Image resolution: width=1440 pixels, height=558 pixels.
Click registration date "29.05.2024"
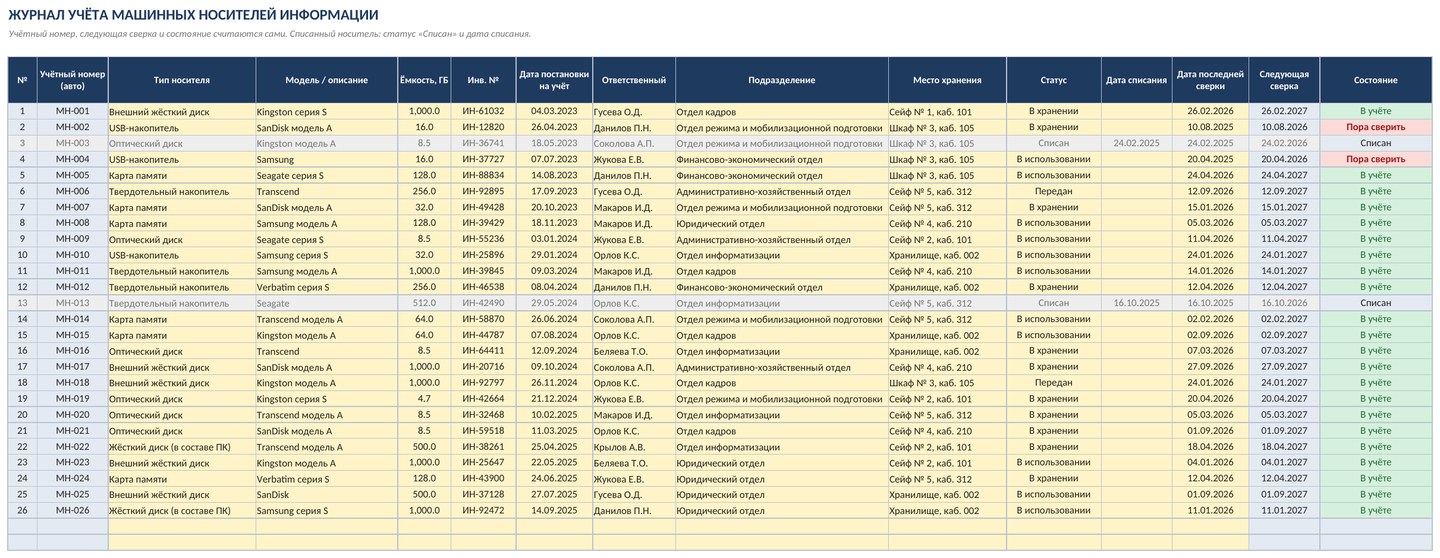pyautogui.click(x=554, y=303)
